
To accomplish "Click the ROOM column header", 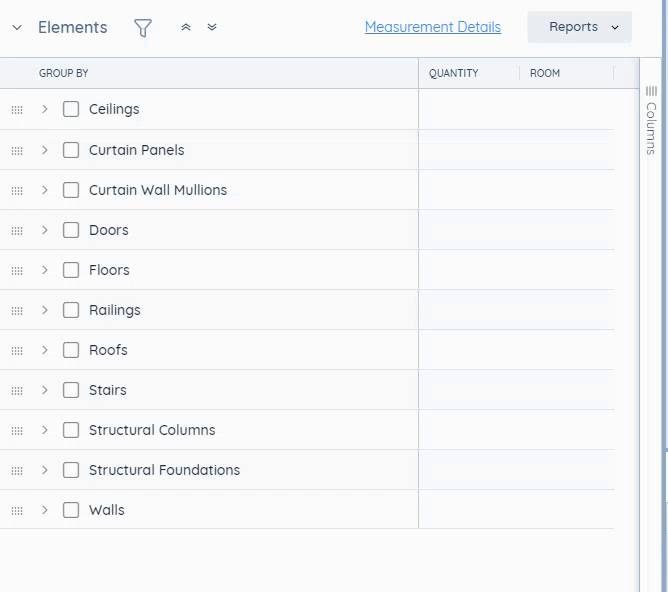I will (545, 73).
